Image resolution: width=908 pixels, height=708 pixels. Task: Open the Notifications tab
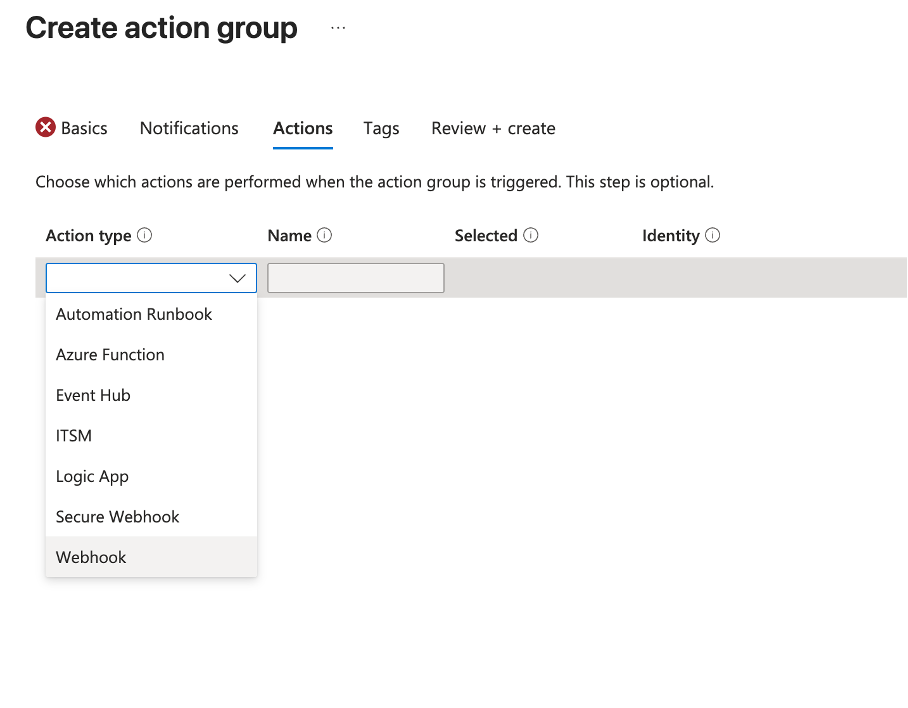click(x=189, y=128)
